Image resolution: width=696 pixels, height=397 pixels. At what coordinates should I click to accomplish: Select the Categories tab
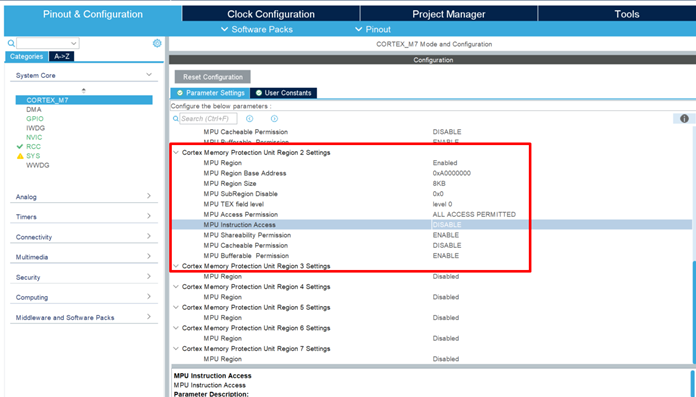pos(27,56)
